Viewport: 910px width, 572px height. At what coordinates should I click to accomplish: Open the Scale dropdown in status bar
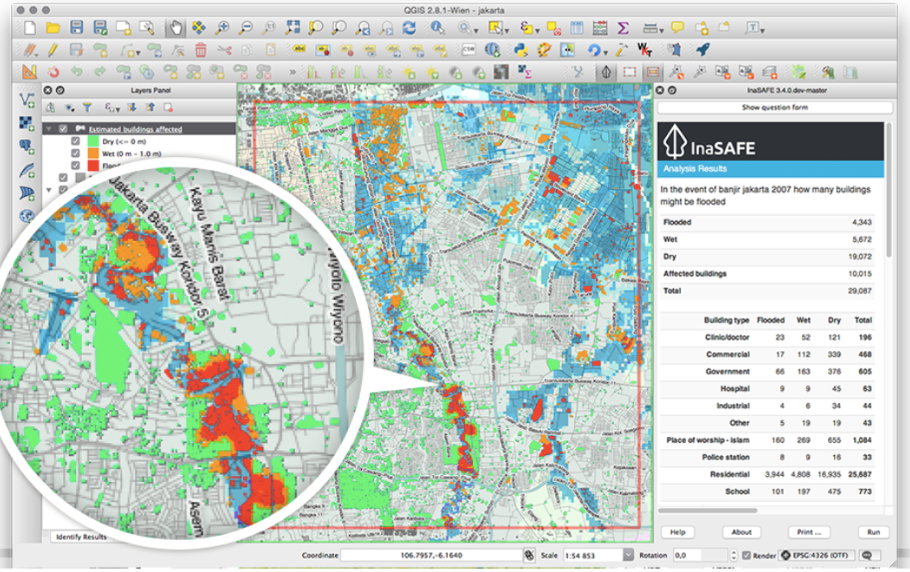coord(627,555)
